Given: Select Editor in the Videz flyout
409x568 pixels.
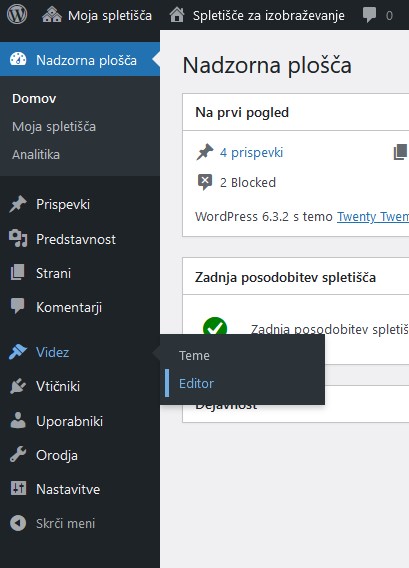Looking at the screenshot, I should pyautogui.click(x=196, y=383).
